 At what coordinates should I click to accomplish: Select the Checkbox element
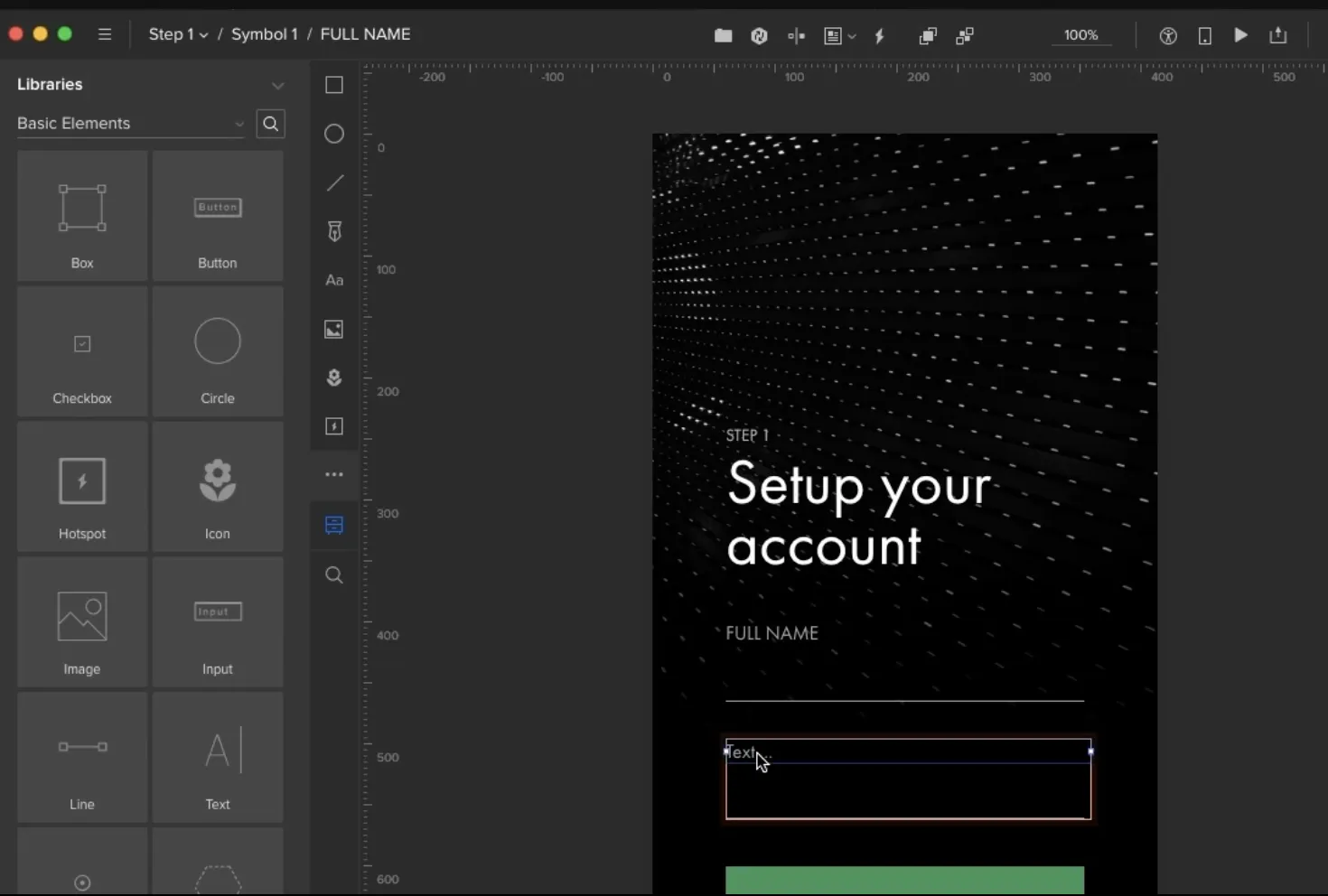pos(82,351)
